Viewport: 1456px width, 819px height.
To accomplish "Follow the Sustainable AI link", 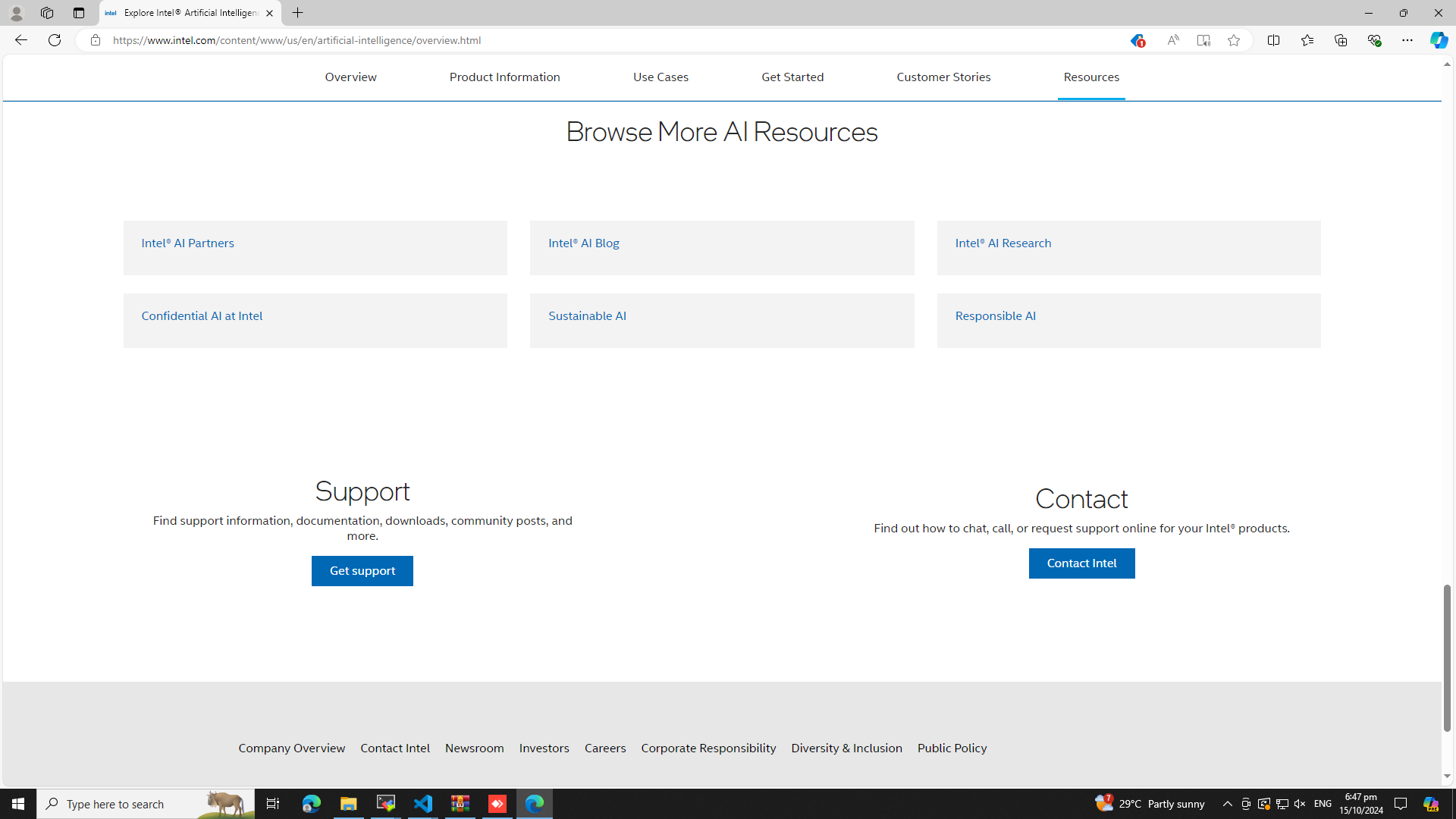I will pyautogui.click(x=587, y=315).
